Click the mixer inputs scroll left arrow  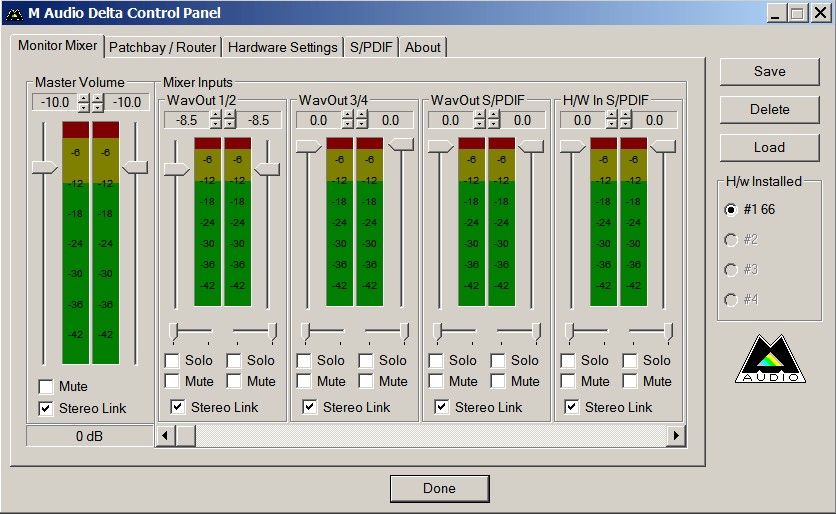[165, 435]
